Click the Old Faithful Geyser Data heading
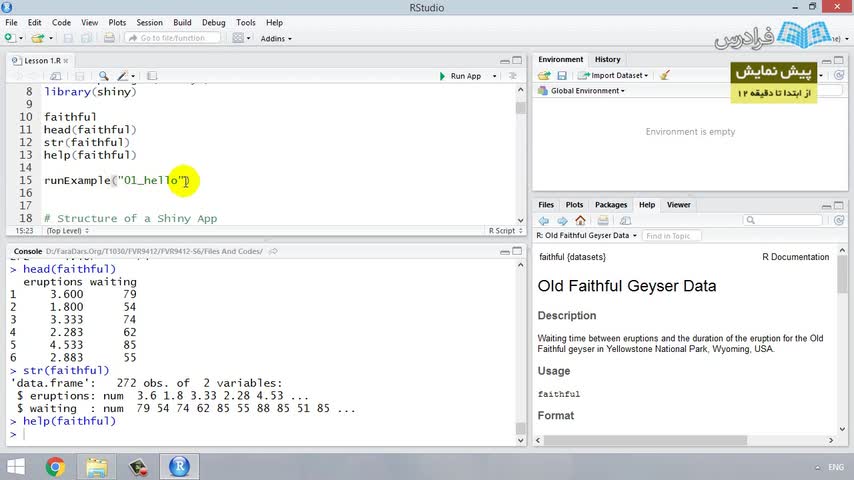854x480 pixels. pos(627,286)
